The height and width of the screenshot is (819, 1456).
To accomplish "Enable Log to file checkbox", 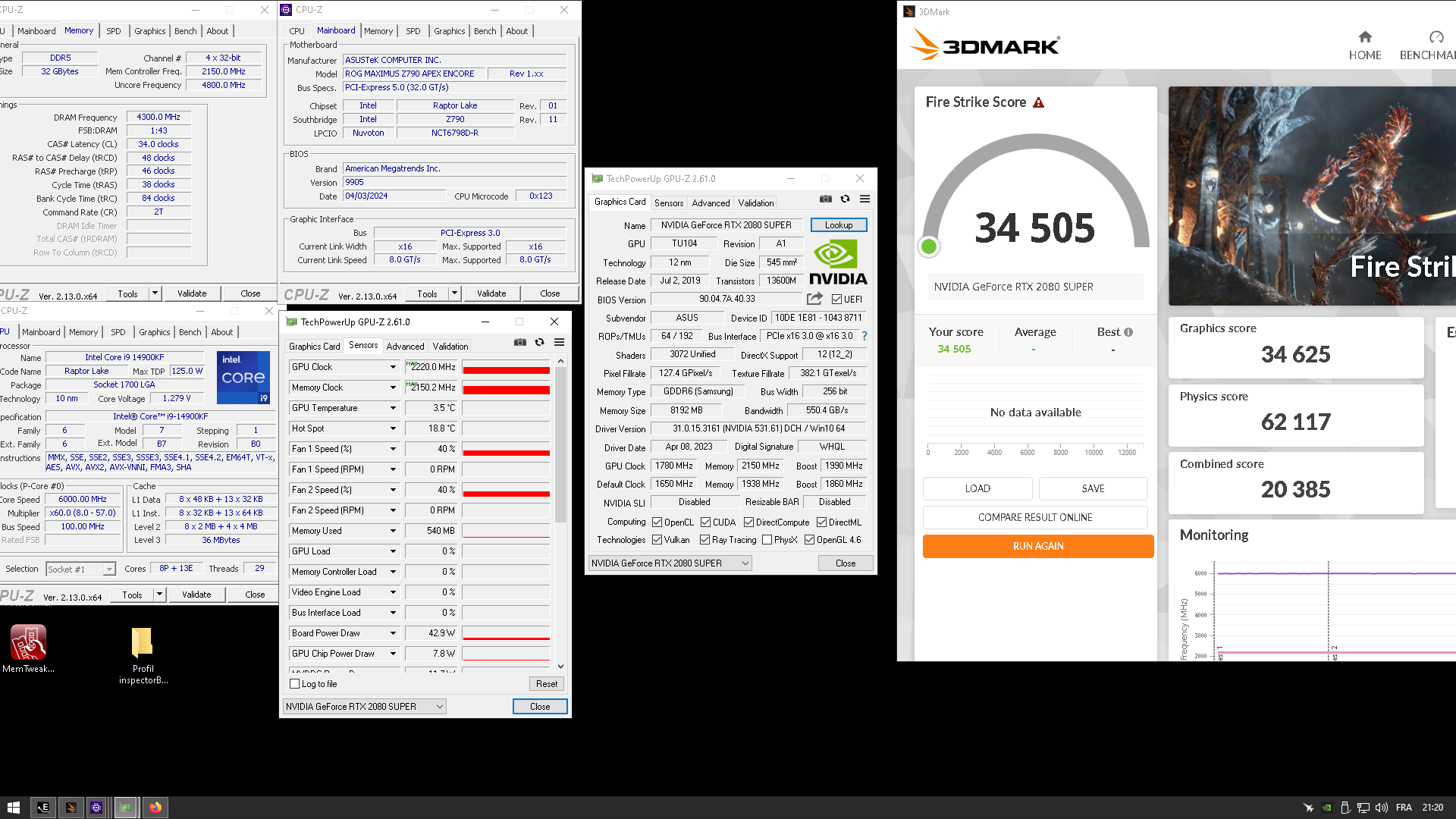I will coord(295,683).
